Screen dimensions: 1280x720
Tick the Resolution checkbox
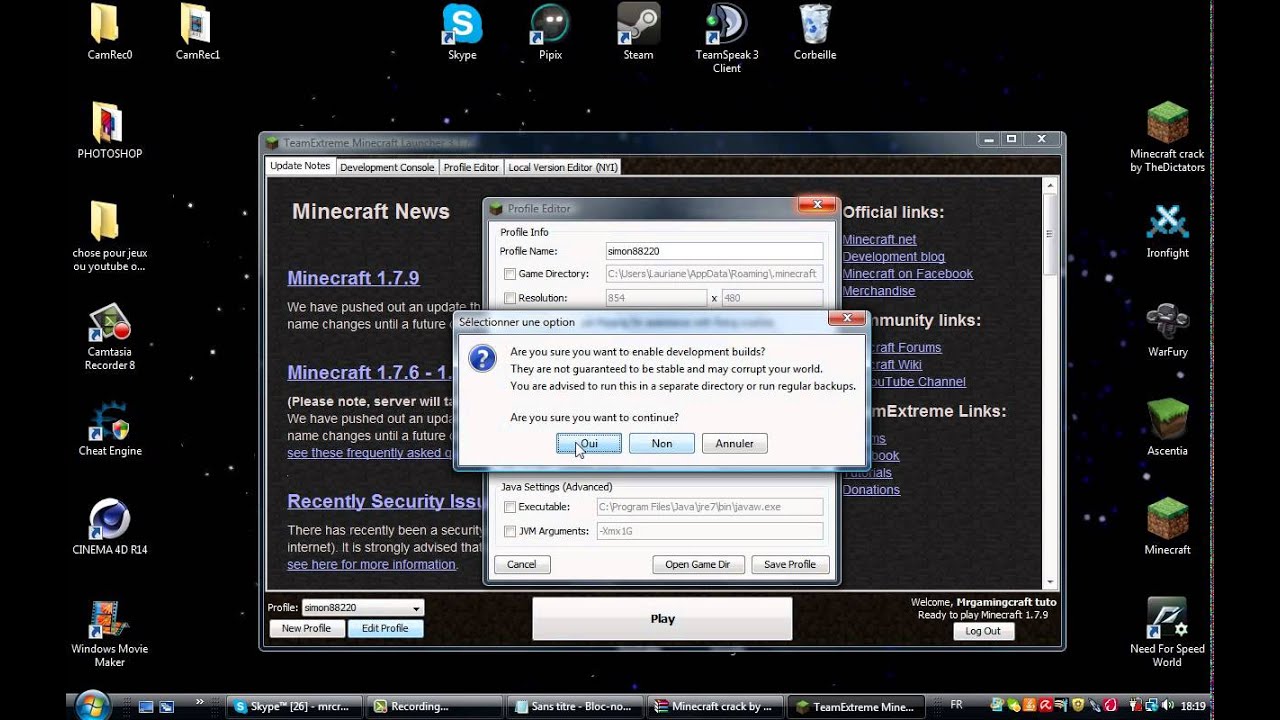pos(510,298)
